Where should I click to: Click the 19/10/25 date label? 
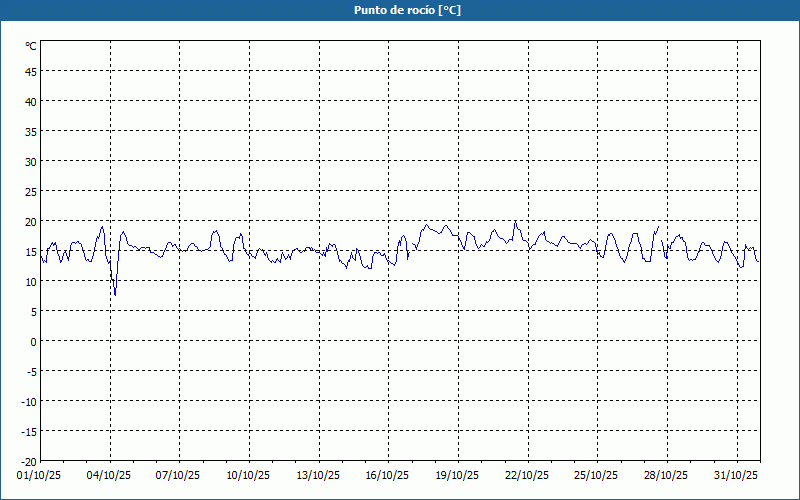457,475
